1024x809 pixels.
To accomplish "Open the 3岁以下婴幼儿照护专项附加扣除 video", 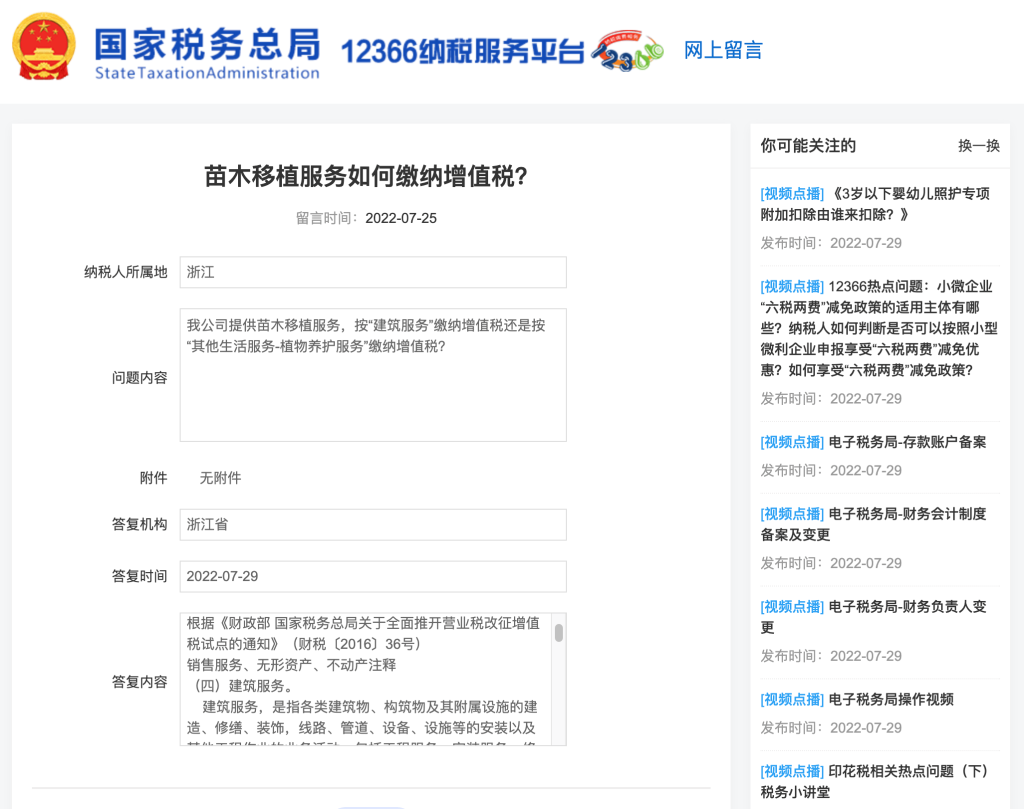I will (x=874, y=203).
